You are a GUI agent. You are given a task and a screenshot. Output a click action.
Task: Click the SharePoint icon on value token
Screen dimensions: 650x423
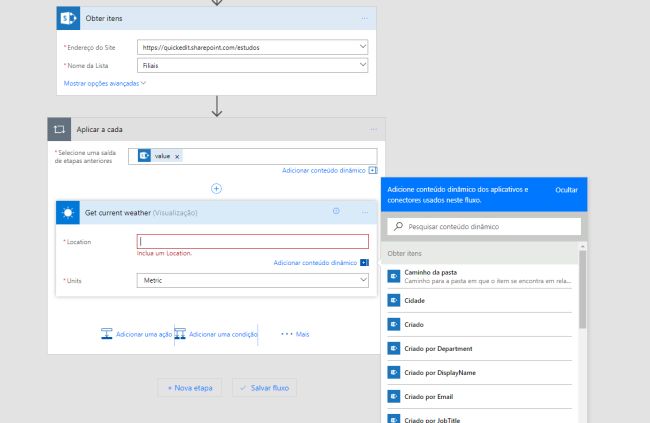tap(144, 156)
